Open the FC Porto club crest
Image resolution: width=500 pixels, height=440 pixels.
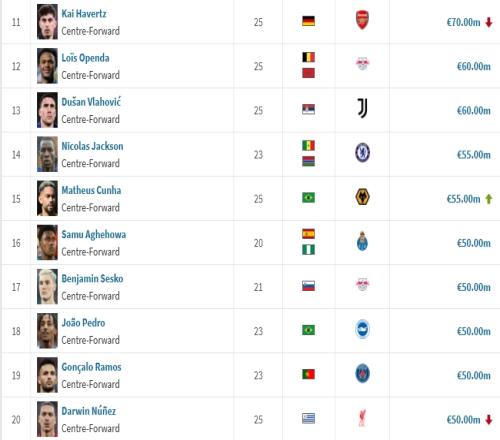362,241
